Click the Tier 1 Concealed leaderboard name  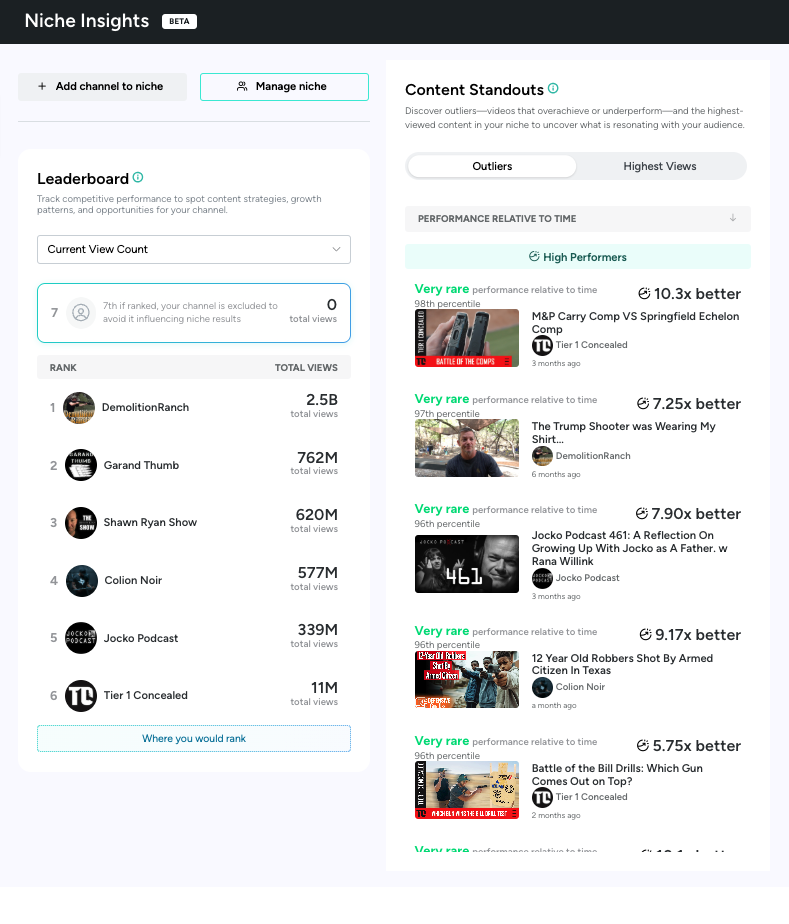point(146,695)
